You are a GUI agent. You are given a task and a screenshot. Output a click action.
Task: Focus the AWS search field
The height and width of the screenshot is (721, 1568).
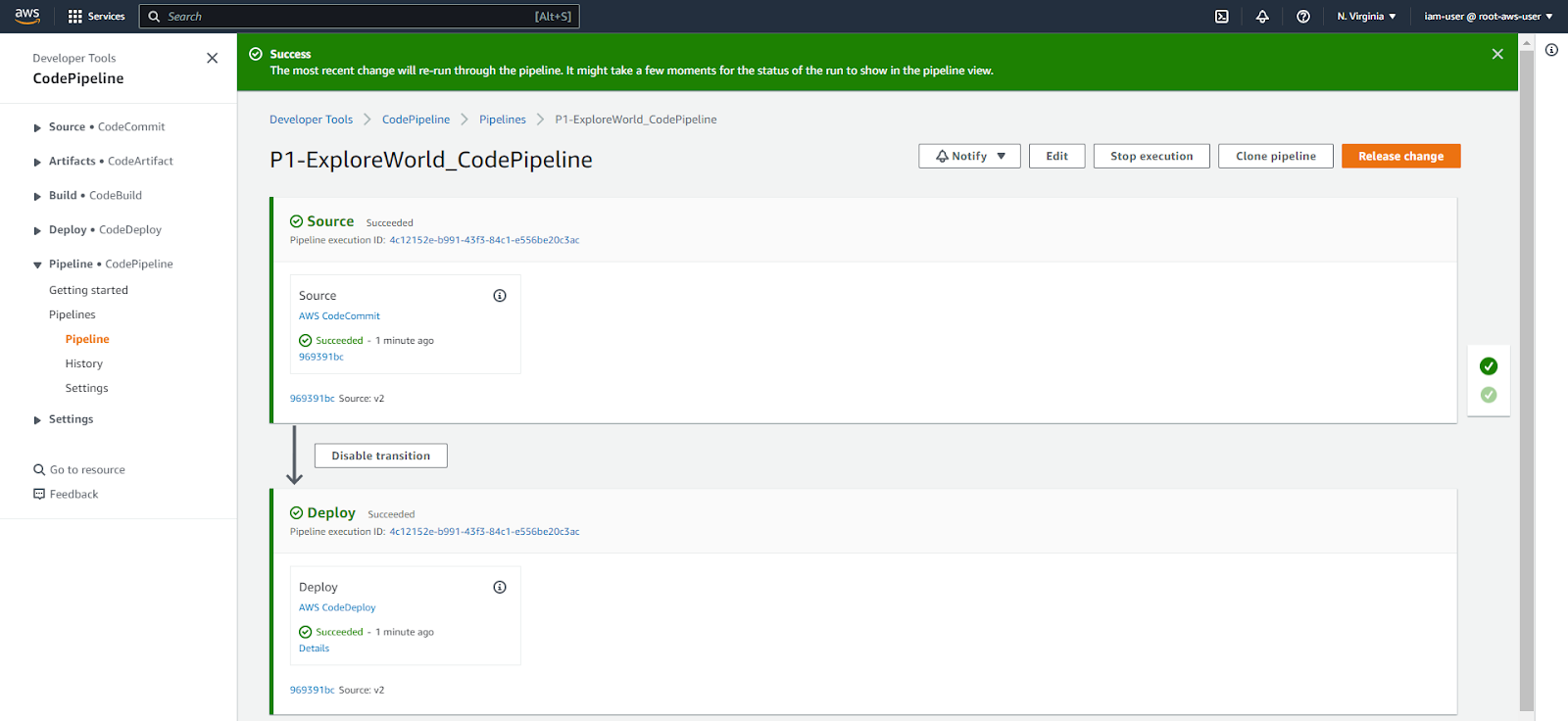[x=360, y=16]
